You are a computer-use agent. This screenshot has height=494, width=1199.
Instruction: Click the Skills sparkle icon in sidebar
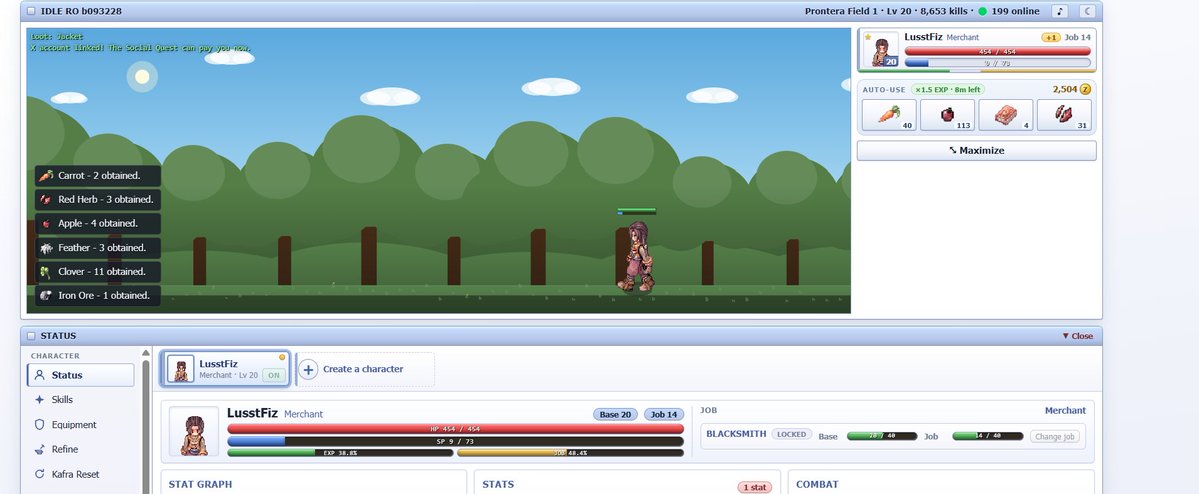click(40, 400)
